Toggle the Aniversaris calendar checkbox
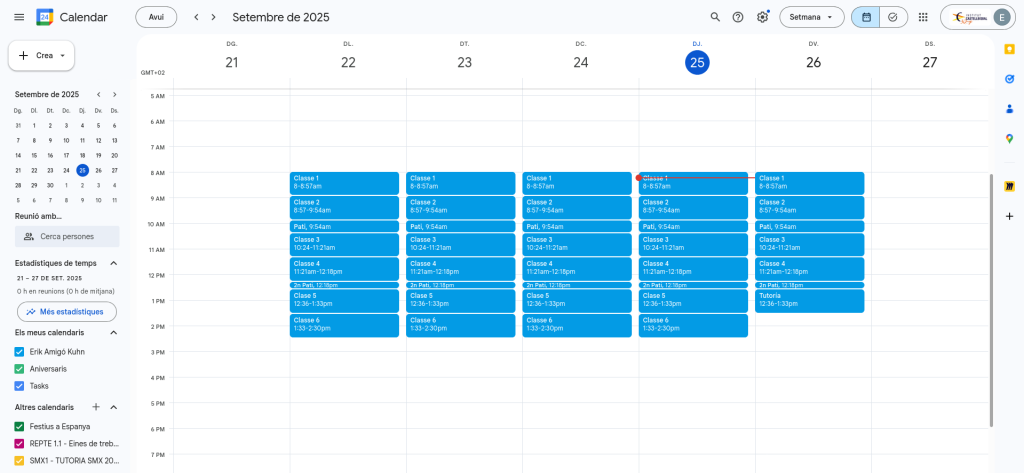Screen dimensions: 1024x473 pyautogui.click(x=19, y=369)
